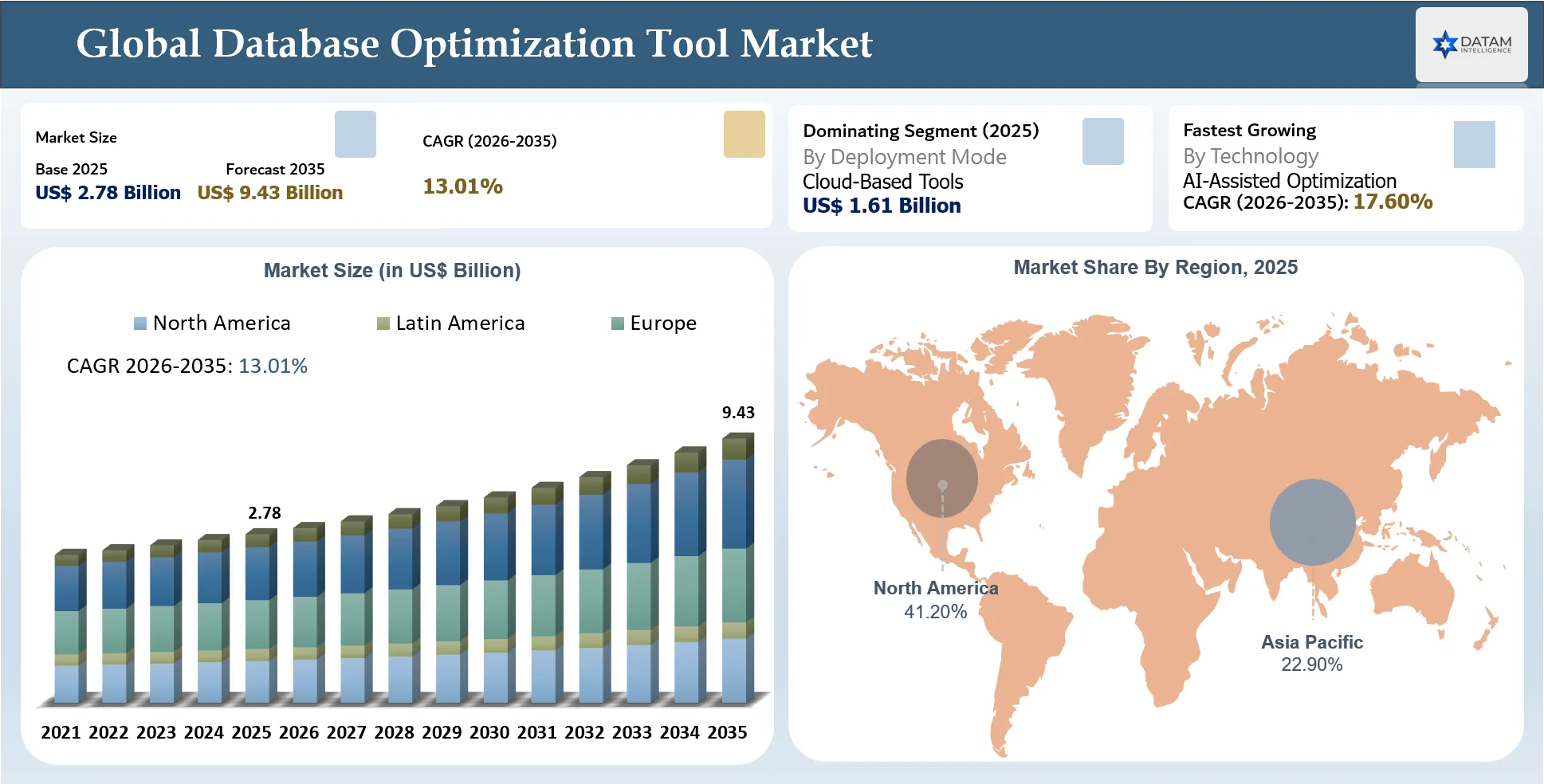
Task: Click the US$ 1.61 Billion segment value
Action: 882,206
